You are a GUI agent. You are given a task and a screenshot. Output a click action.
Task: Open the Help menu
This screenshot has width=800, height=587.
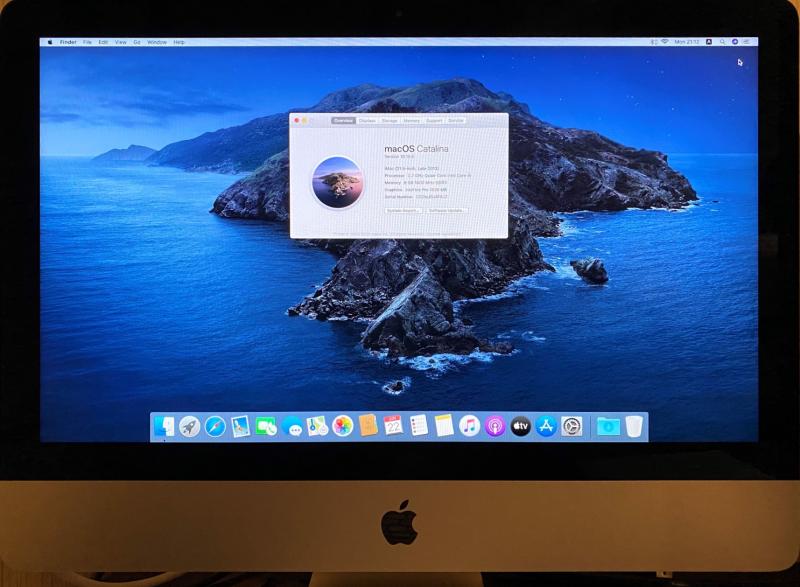tap(179, 42)
